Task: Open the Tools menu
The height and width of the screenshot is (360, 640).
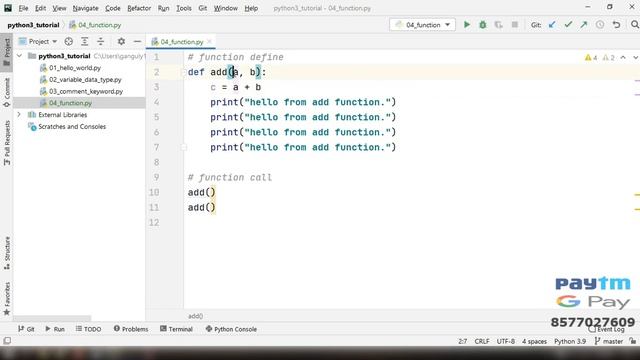Action: coord(184,8)
